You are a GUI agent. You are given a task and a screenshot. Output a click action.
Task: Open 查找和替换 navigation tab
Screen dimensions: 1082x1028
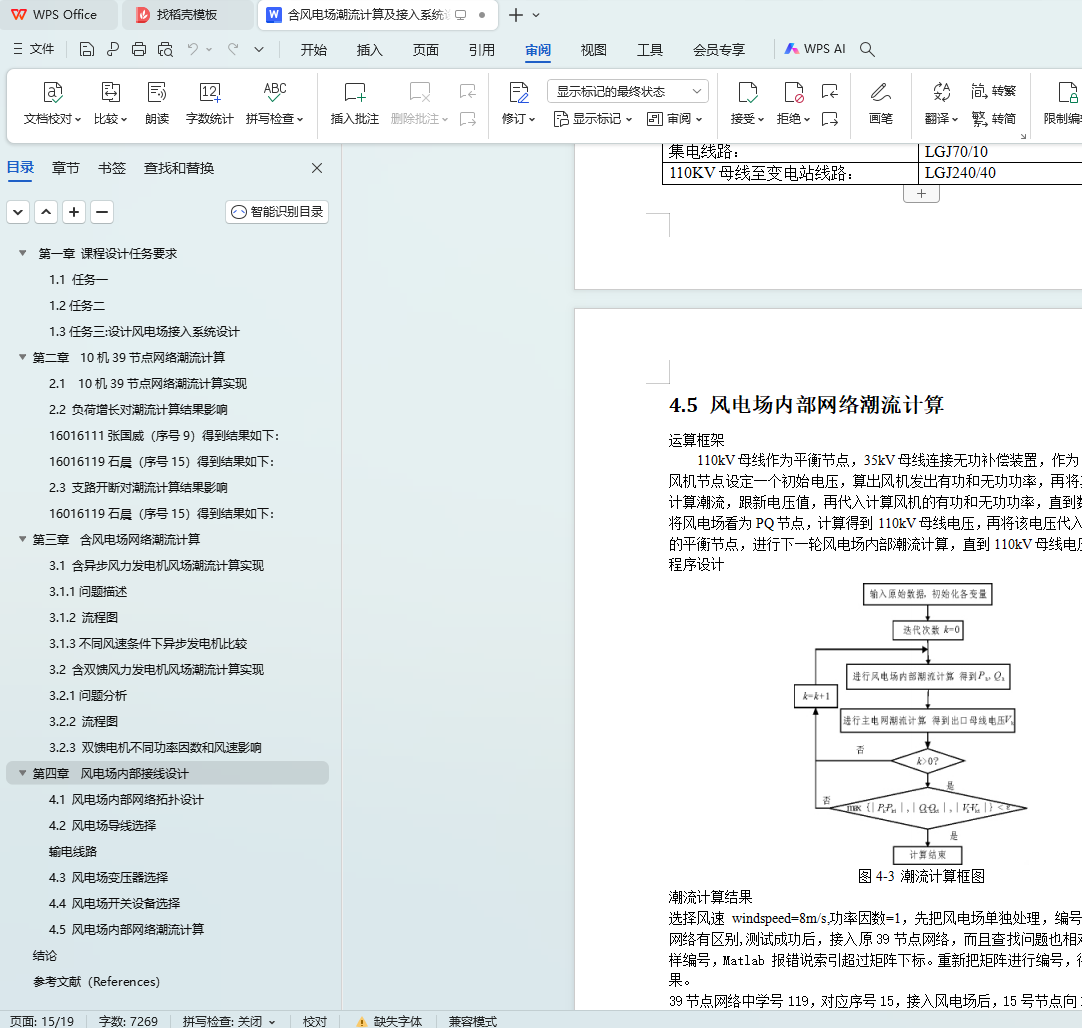179,168
